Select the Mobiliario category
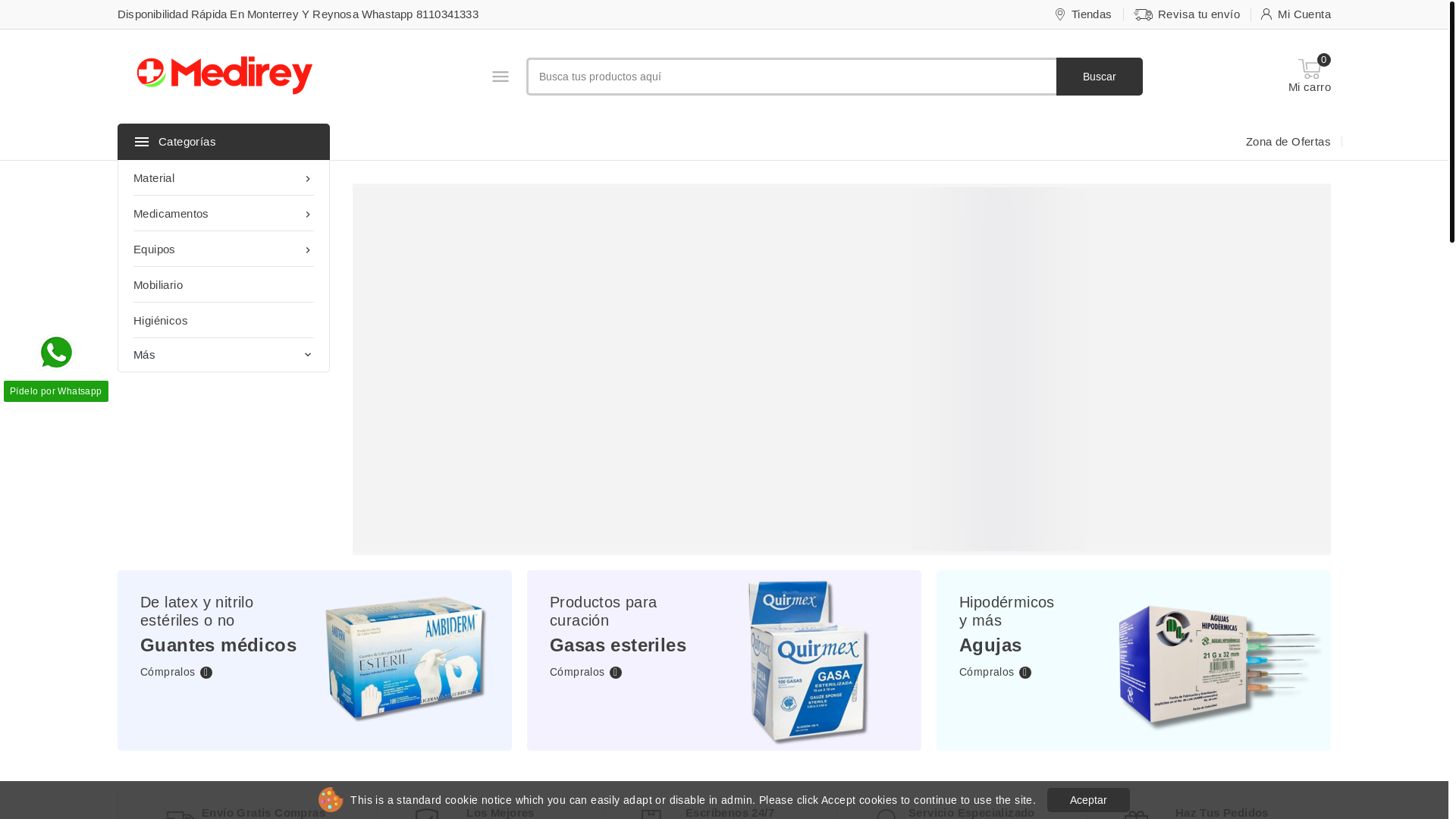Viewport: 1456px width, 819px height. (224, 285)
